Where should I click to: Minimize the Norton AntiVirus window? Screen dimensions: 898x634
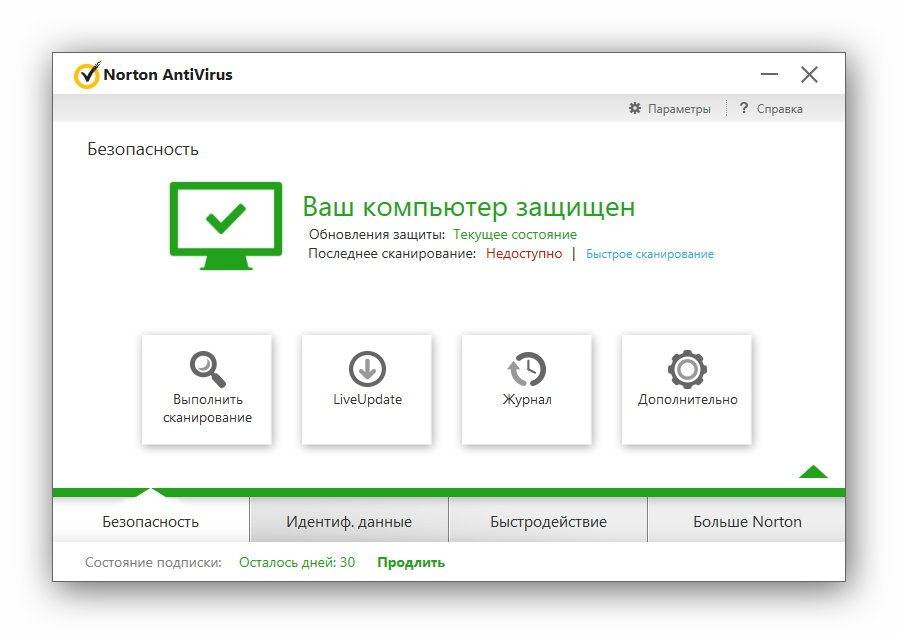pos(769,74)
